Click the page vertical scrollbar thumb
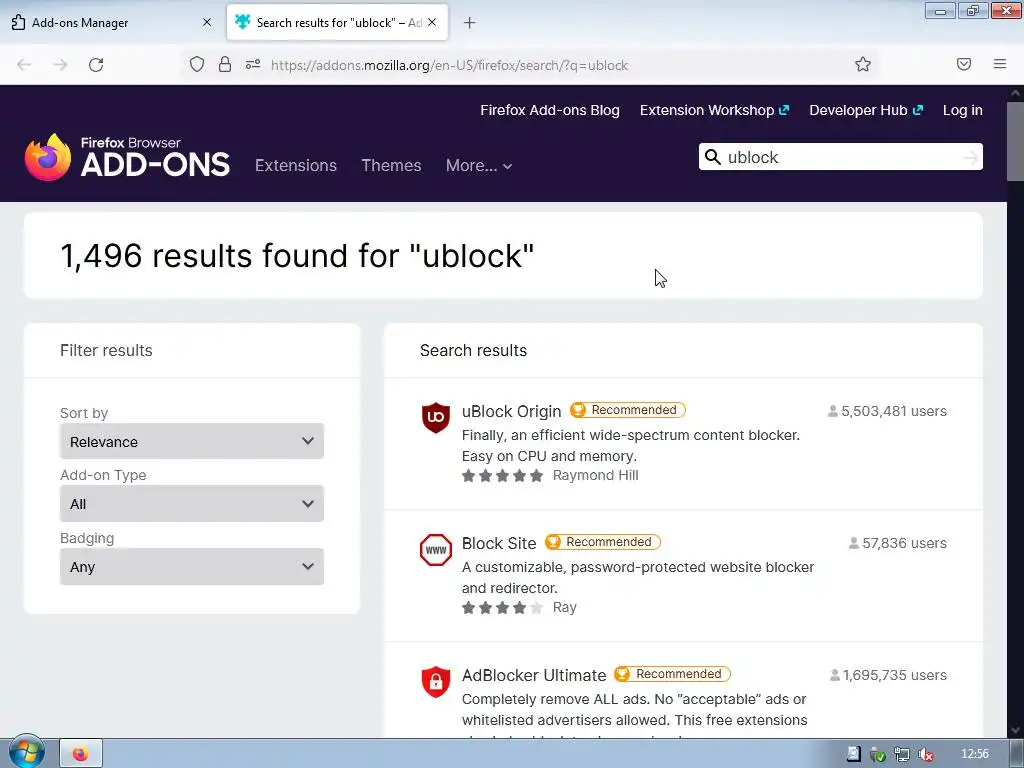 (1016, 142)
